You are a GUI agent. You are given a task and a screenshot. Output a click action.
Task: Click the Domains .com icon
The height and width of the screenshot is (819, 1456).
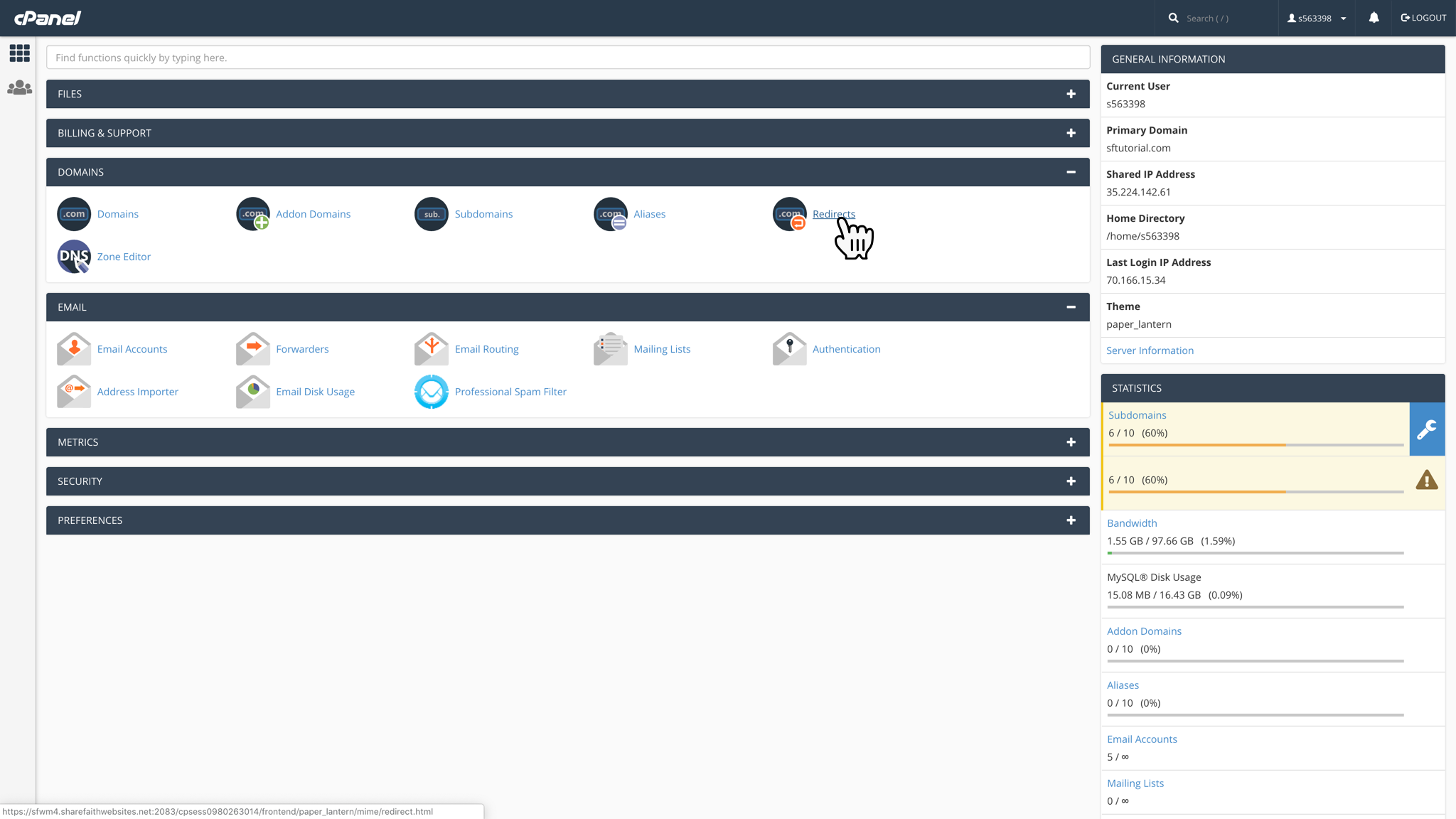point(74,214)
